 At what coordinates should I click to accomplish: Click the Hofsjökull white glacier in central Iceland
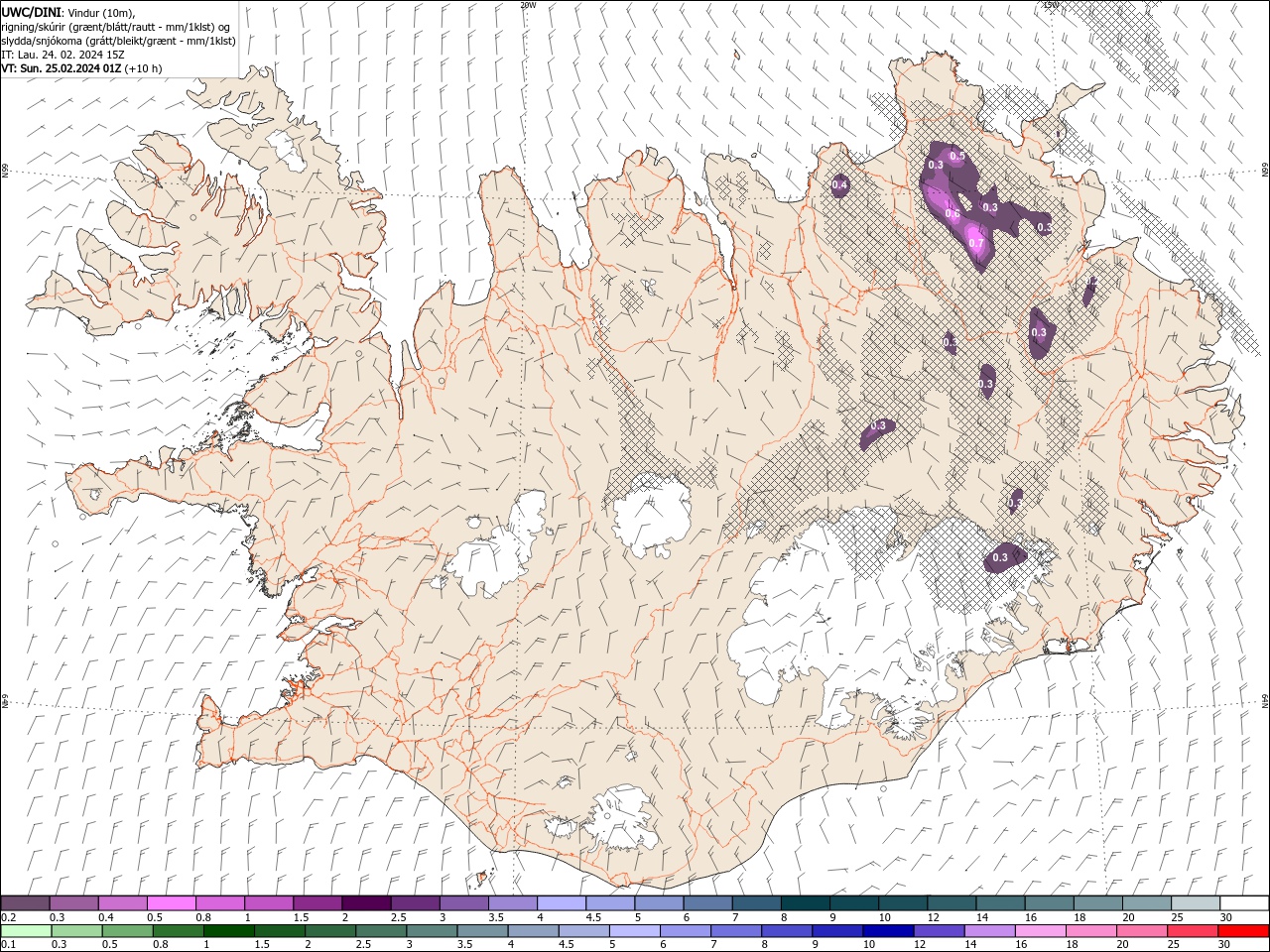651,514
